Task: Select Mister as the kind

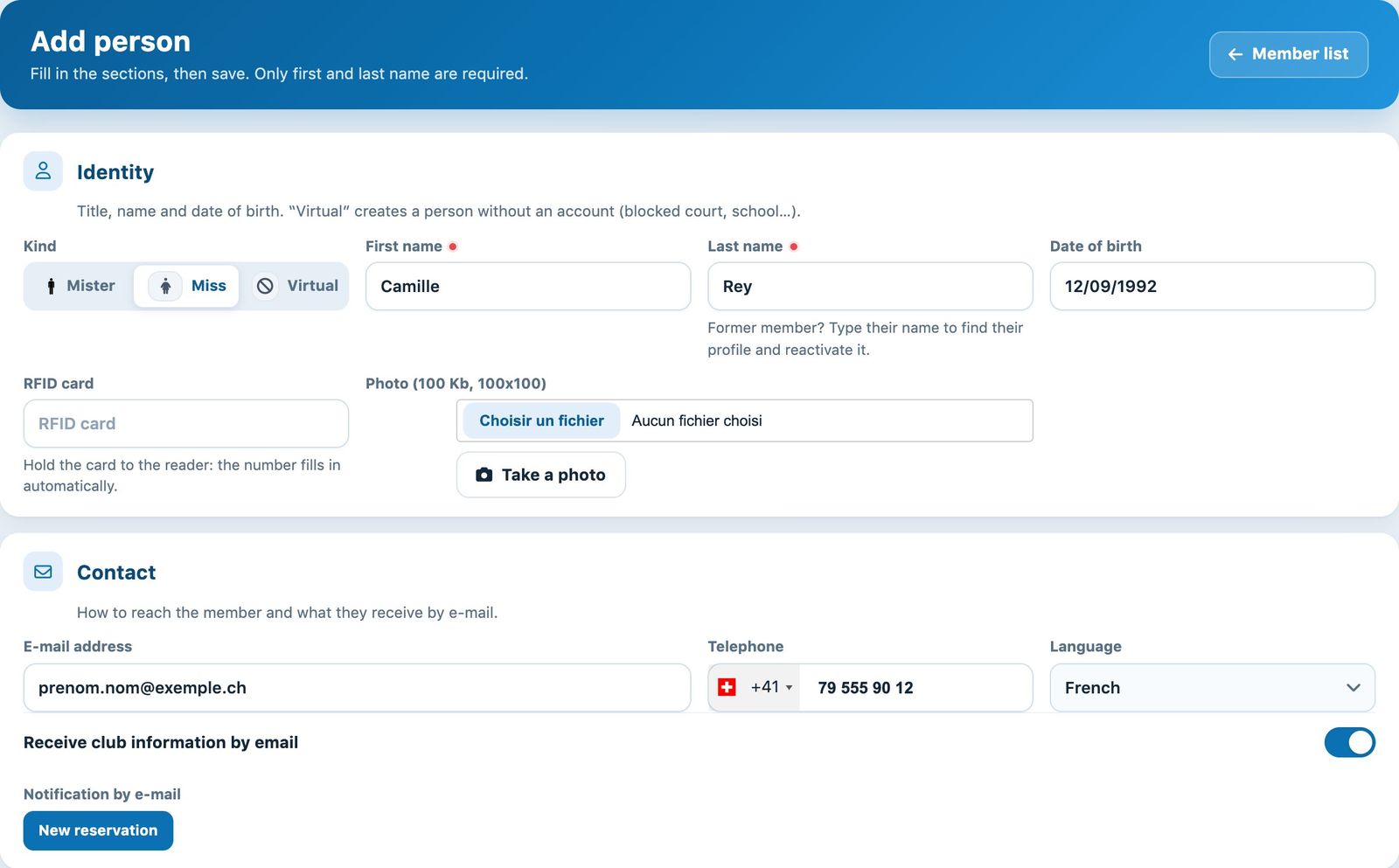Action: tap(80, 286)
